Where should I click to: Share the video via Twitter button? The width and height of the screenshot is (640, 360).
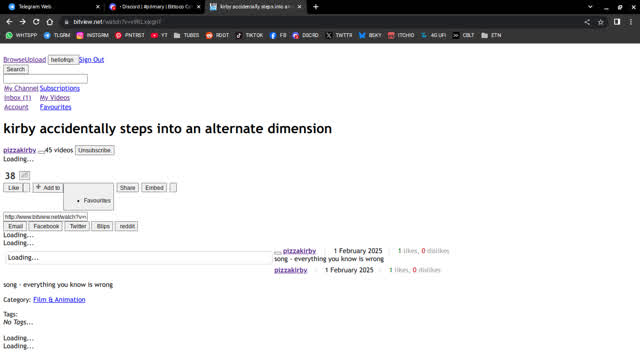pyautogui.click(x=78, y=226)
